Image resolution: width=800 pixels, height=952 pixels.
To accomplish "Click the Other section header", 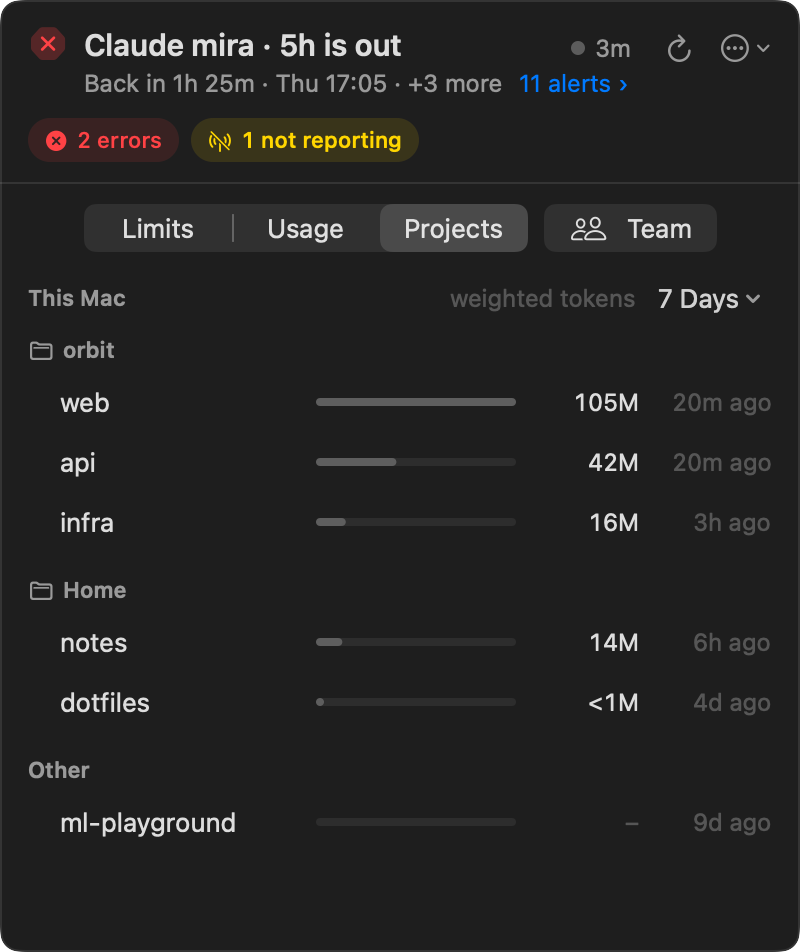I will [x=59, y=770].
